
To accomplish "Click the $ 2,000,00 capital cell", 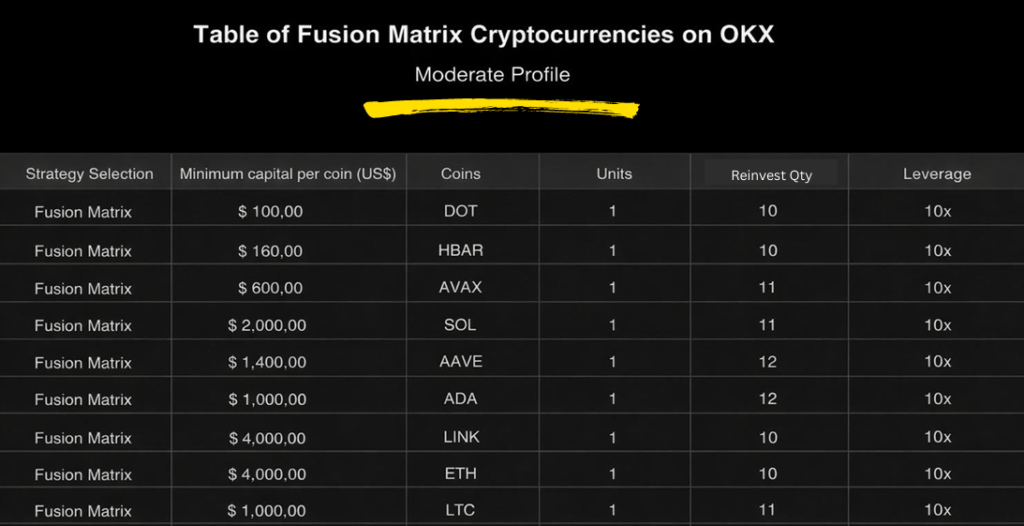I will [x=267, y=325].
